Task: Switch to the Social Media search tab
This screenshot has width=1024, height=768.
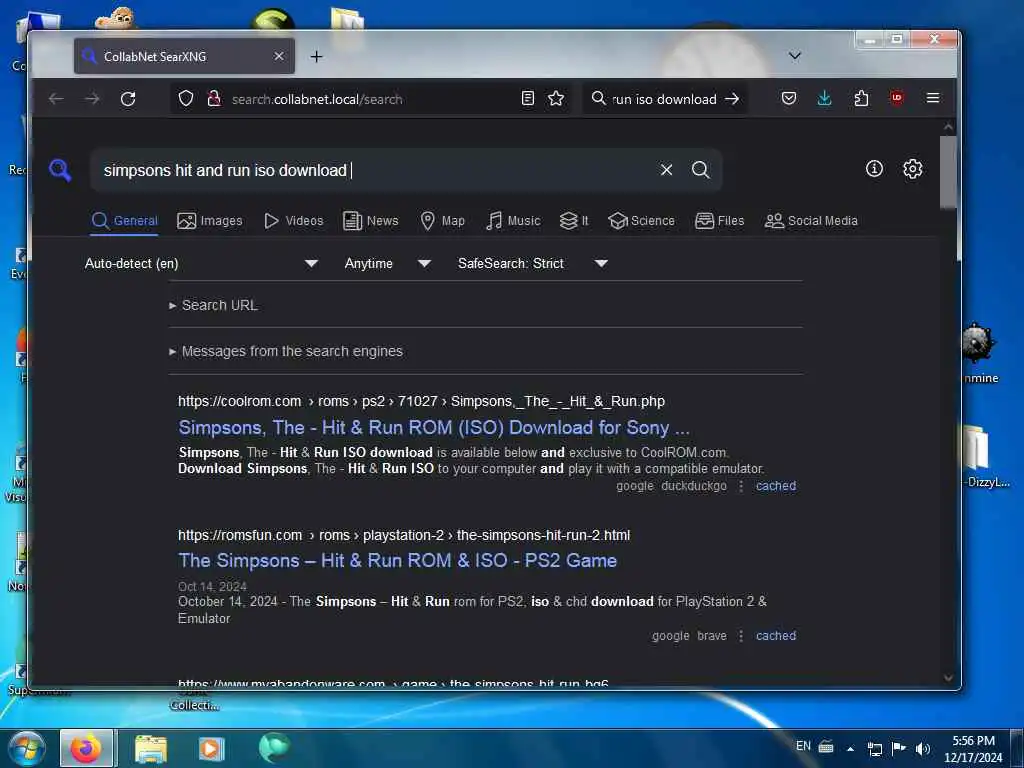Action: point(811,221)
